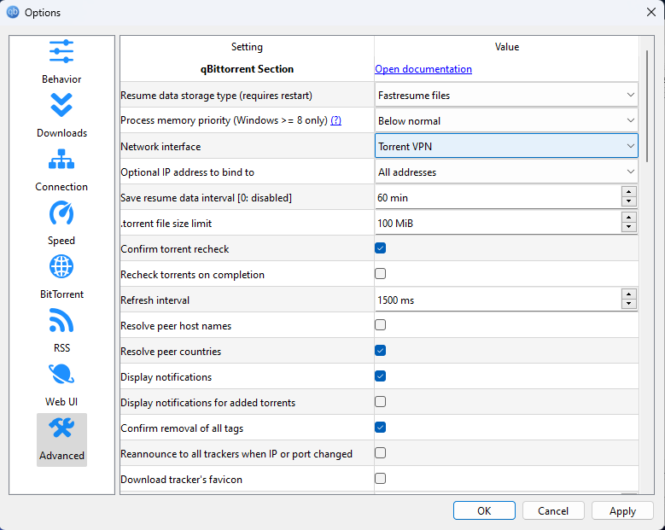Decrease Save resume data interval value
Viewport: 665px width, 530px height.
[x=629, y=202]
